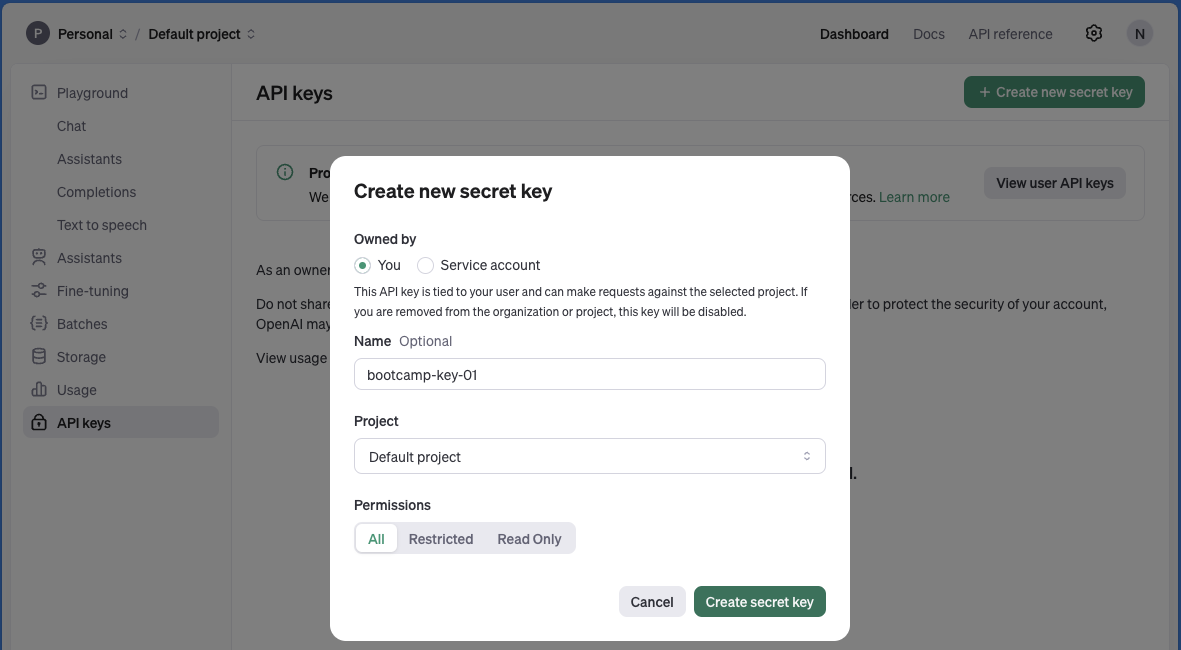Click the API keys lock icon
This screenshot has height=650, width=1181.
[x=38, y=423]
